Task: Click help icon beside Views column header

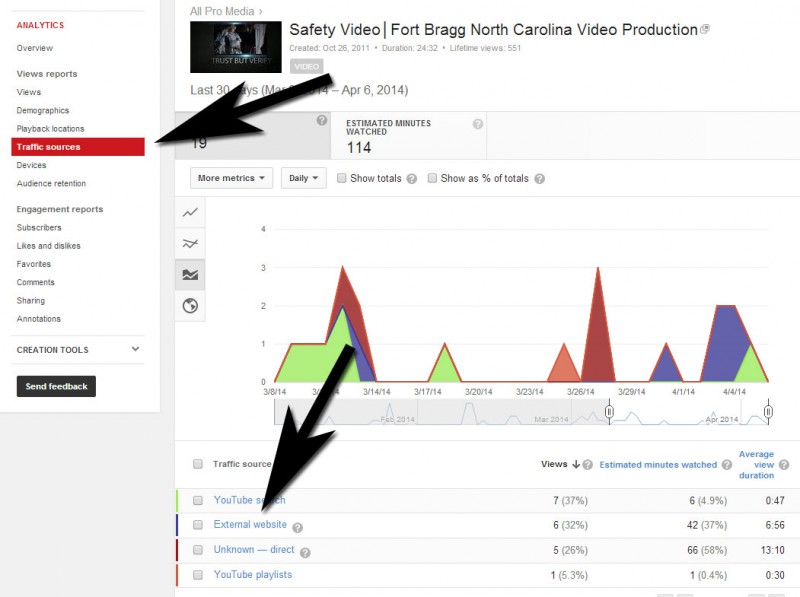Action: [x=588, y=465]
